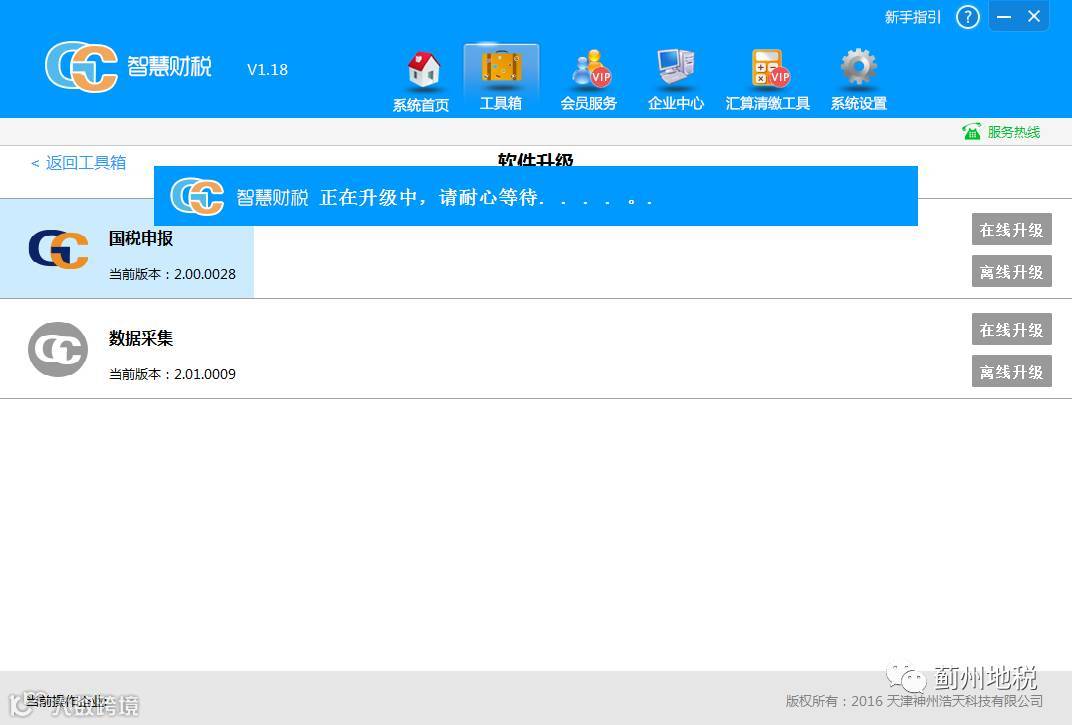
Task: Click the 汇算清缴工具 label
Action: click(768, 103)
